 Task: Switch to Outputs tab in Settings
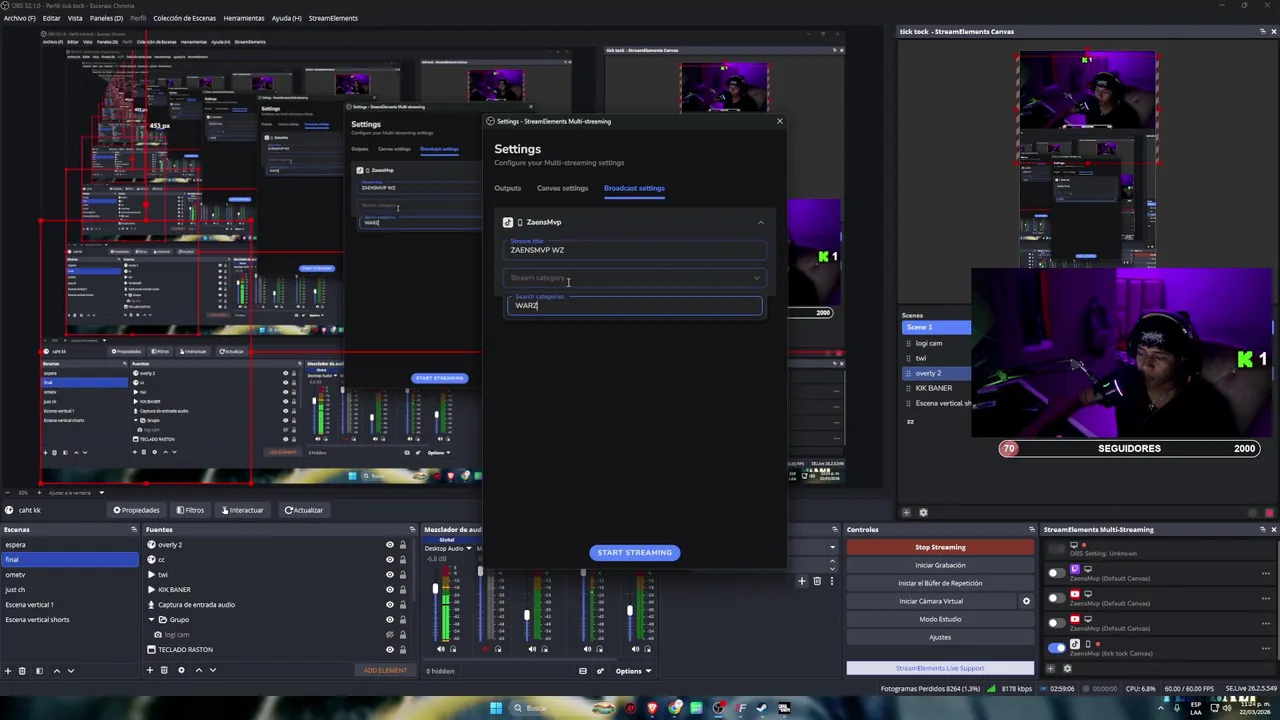coord(507,188)
